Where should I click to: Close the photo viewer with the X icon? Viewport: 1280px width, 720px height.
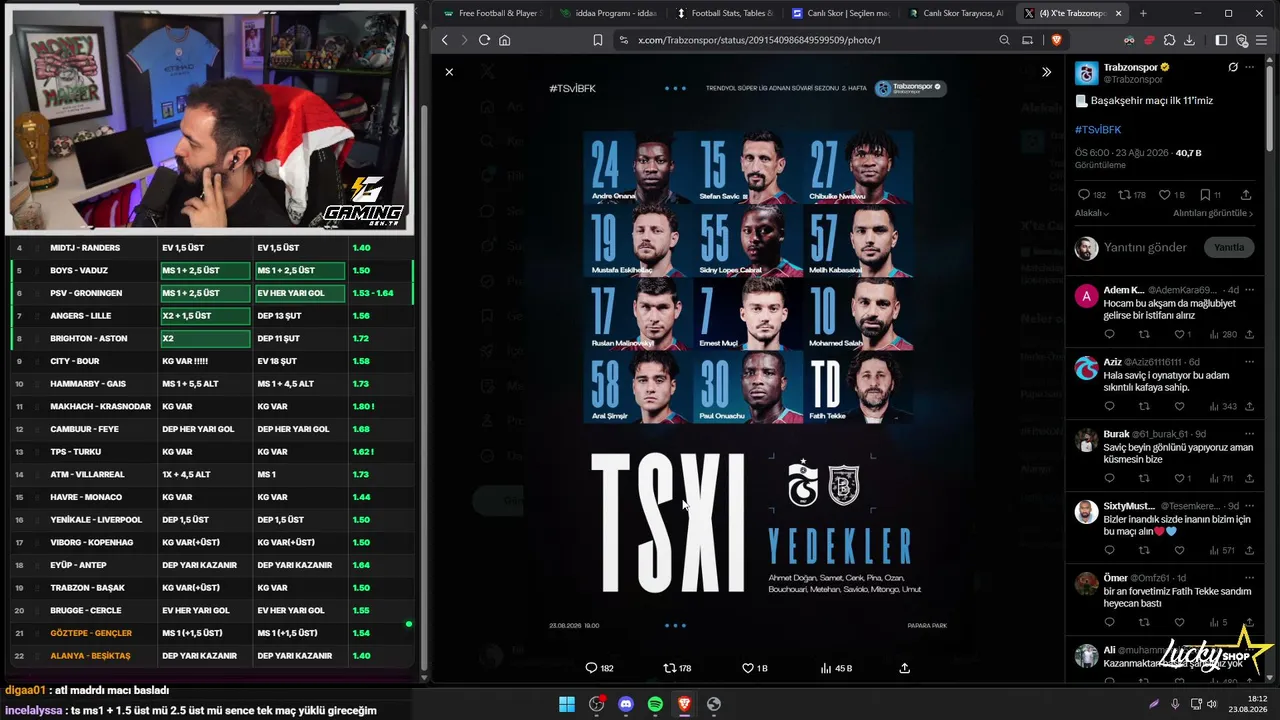[449, 72]
